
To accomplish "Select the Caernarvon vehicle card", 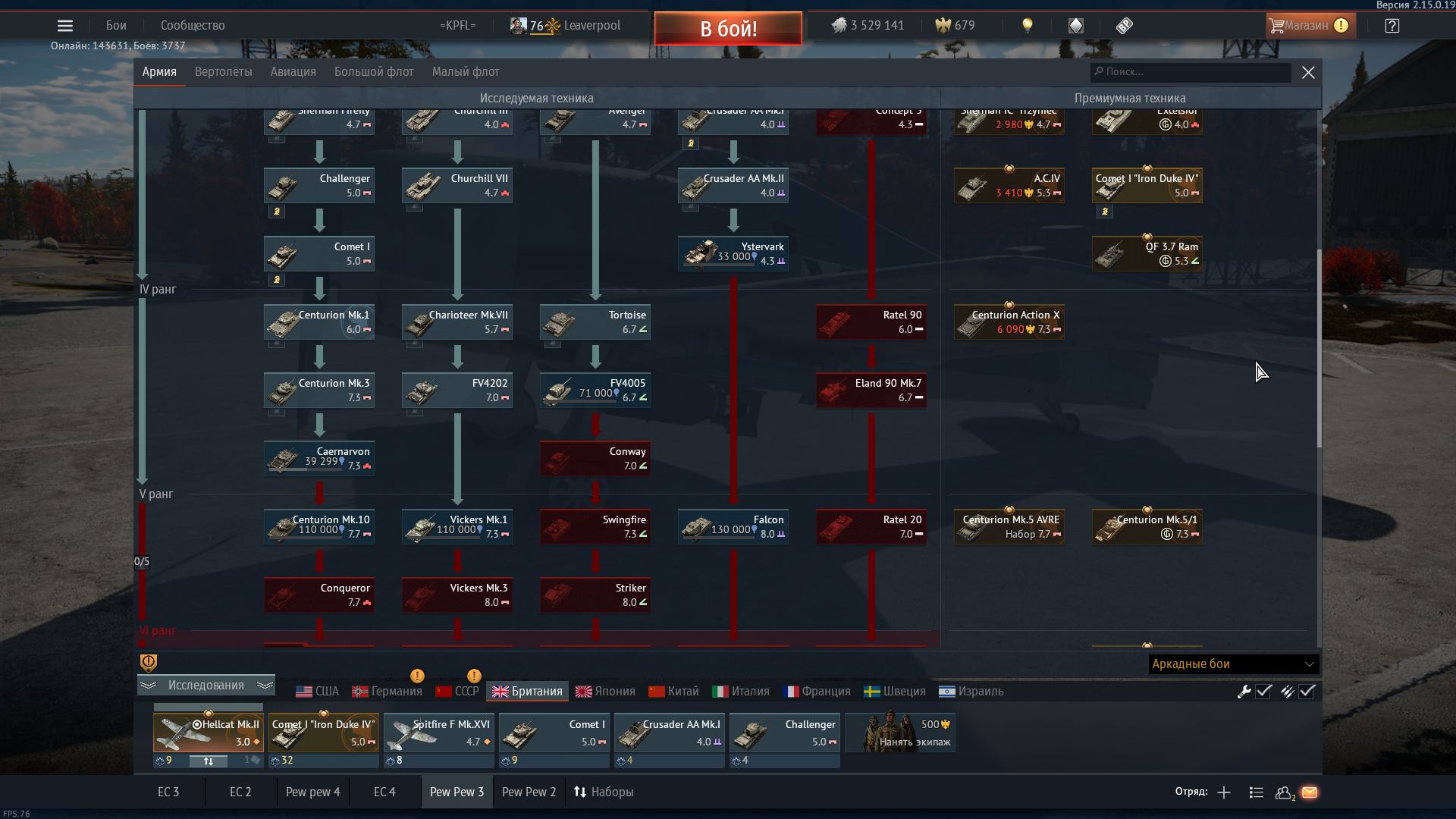I will pos(319,458).
